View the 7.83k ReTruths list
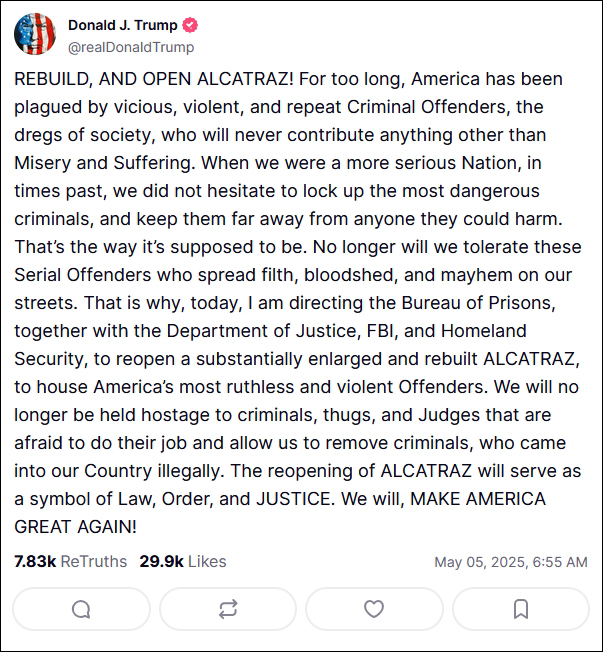The image size is (603, 652). [x=71, y=561]
